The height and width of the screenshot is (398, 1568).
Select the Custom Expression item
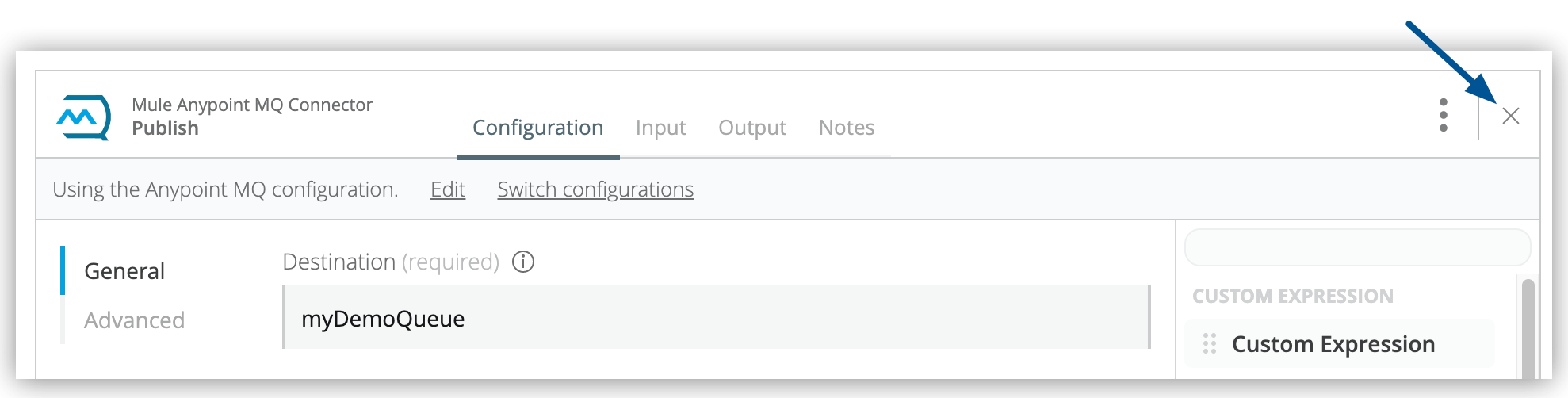(1333, 344)
